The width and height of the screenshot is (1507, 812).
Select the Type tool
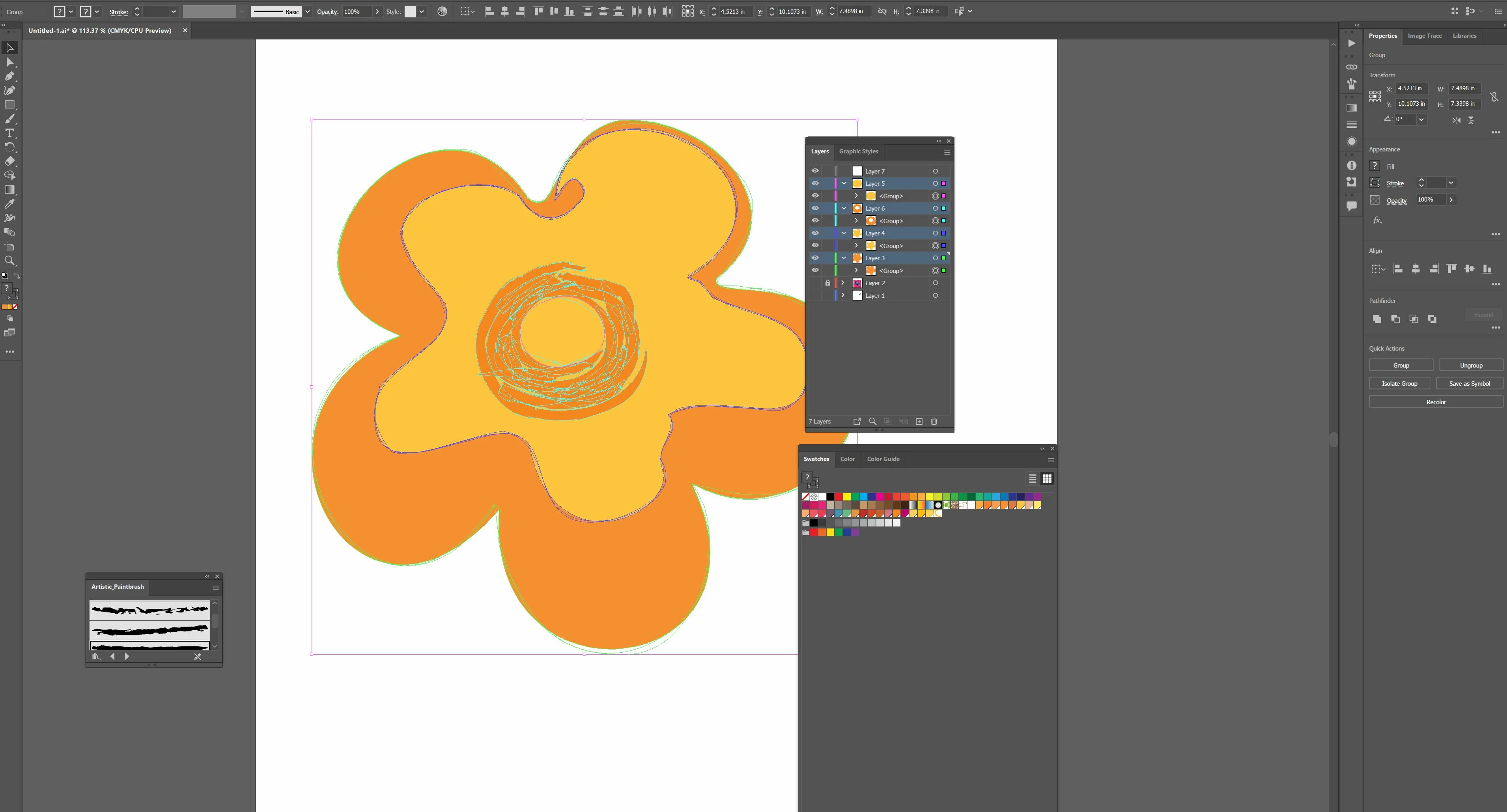[x=9, y=133]
